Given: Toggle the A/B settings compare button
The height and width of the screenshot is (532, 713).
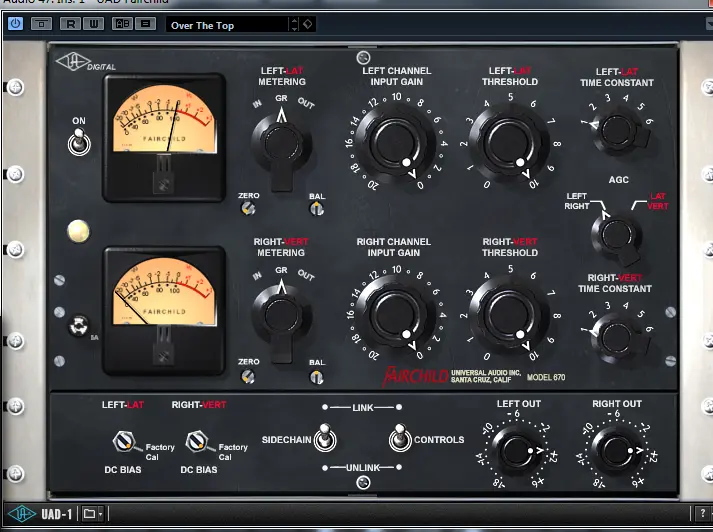Looking at the screenshot, I should pyautogui.click(x=123, y=24).
